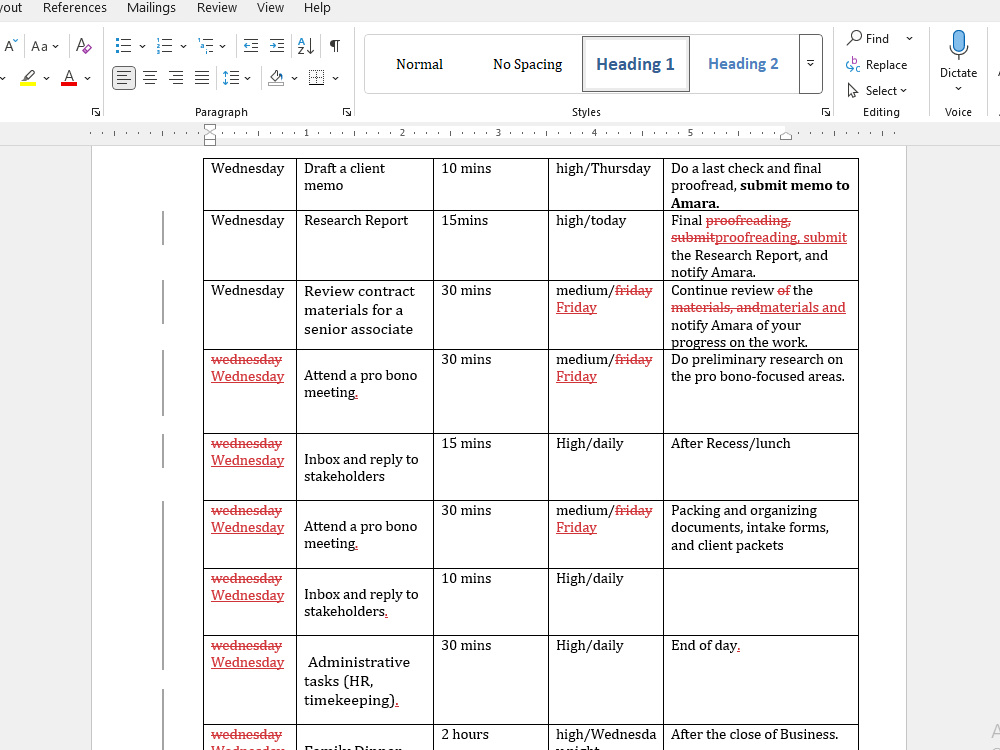Click the 'high/Thursday' priority cell
Image resolution: width=1000 pixels, height=750 pixels.
coord(606,185)
